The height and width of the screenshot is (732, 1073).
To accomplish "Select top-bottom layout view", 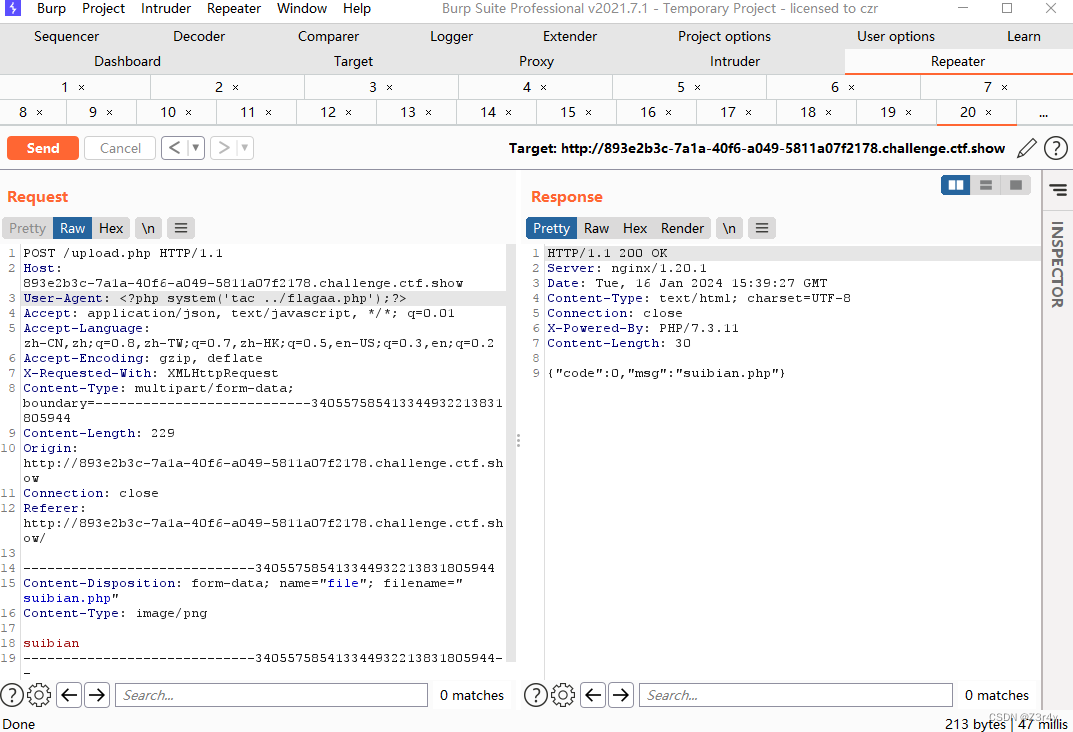I will (986, 185).
